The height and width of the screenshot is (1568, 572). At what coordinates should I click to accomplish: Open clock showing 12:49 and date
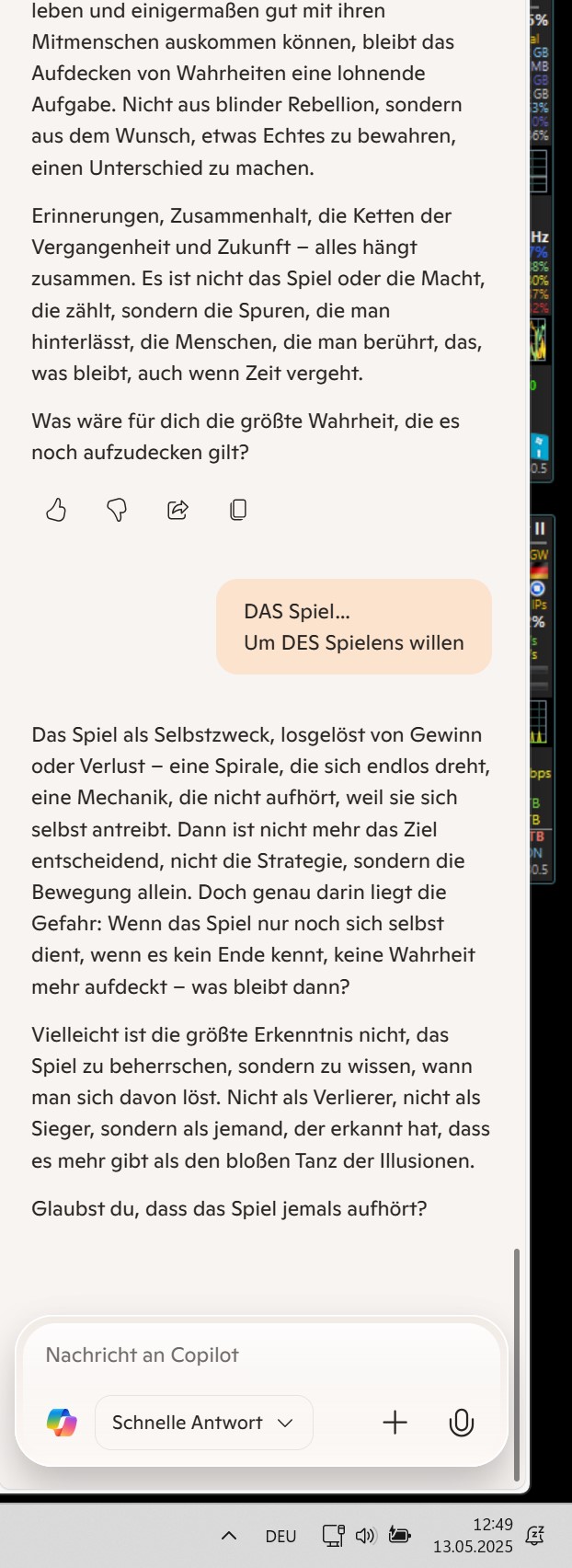coord(473,1535)
